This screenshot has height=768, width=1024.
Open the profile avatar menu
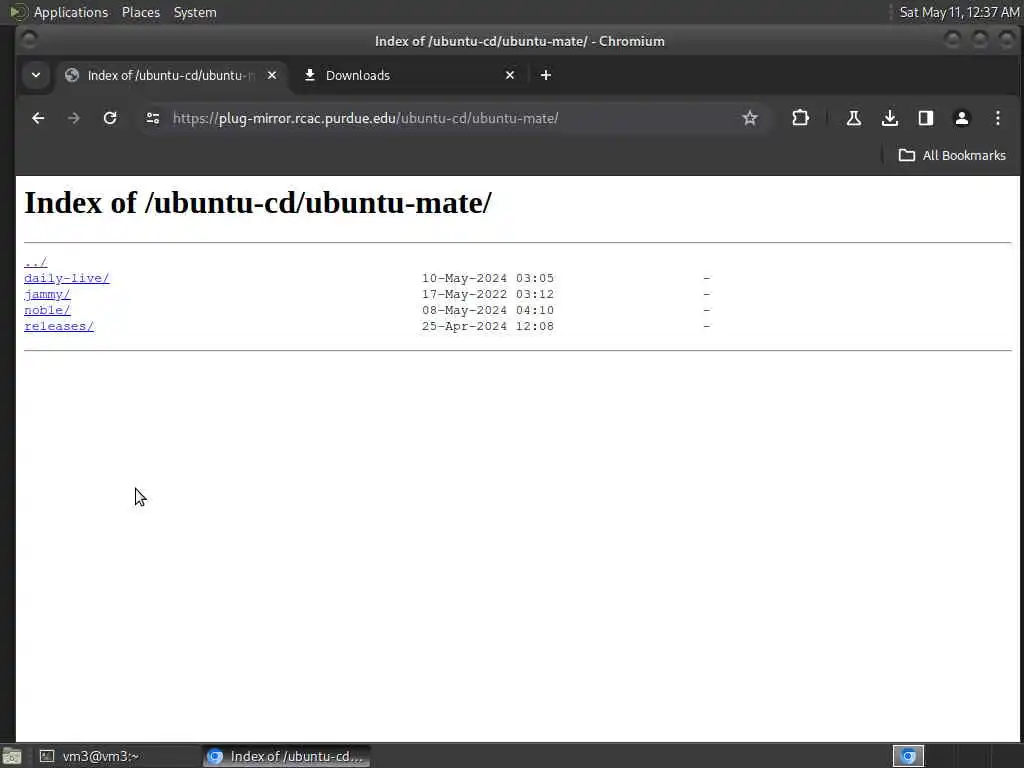point(961,118)
